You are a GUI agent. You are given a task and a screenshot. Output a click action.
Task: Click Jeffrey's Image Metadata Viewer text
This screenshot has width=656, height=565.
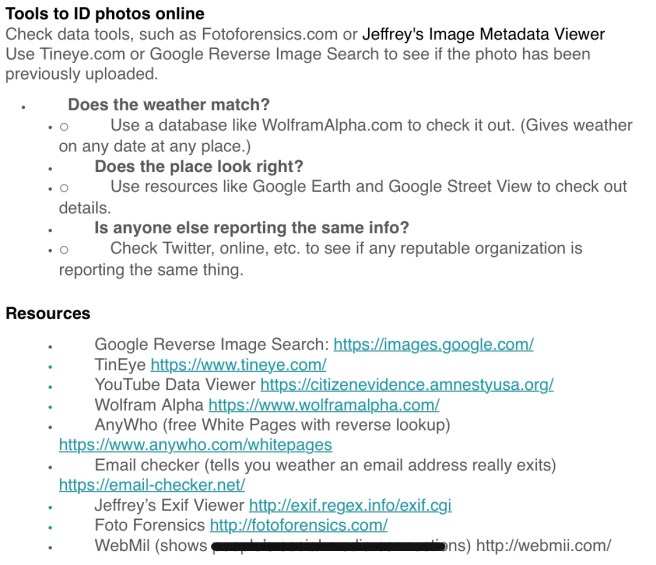click(x=483, y=33)
